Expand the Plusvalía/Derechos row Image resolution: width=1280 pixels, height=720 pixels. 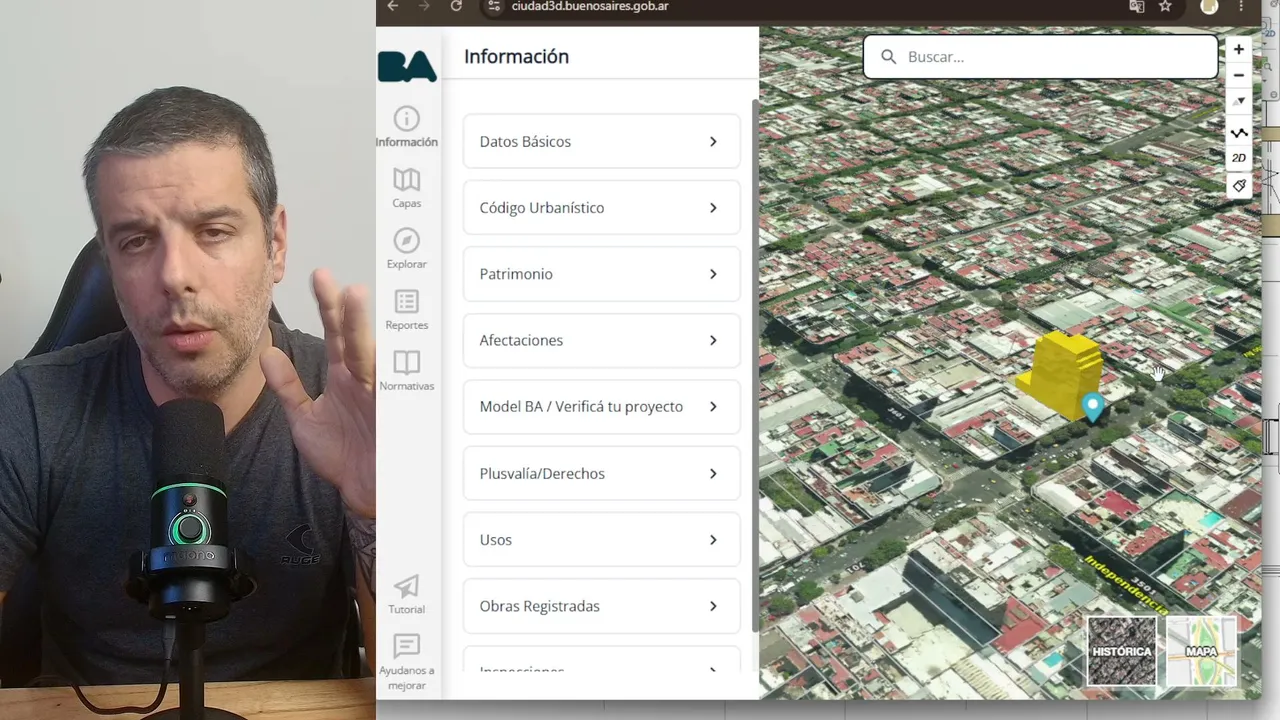602,474
